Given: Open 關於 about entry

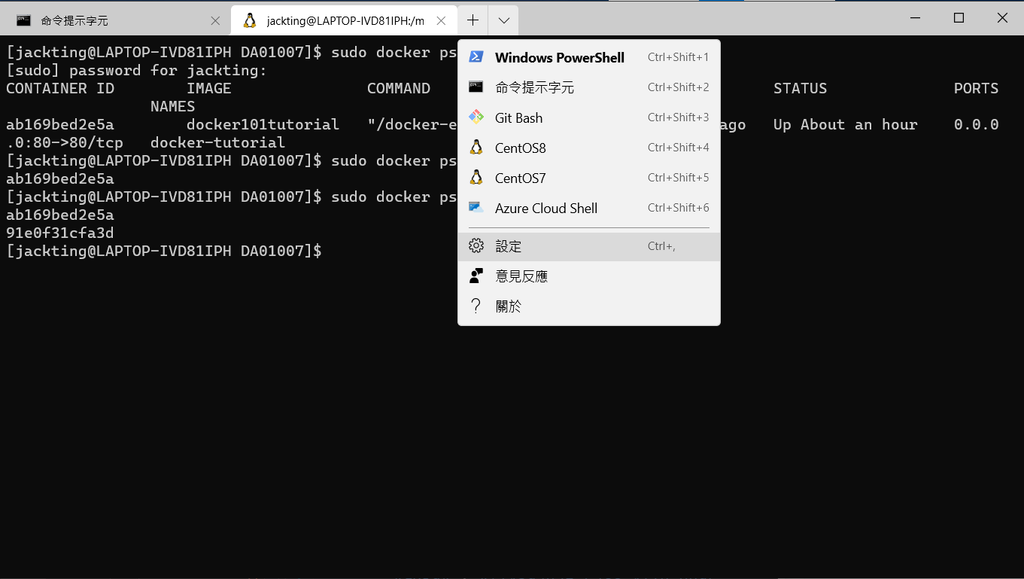Looking at the screenshot, I should click(589, 306).
